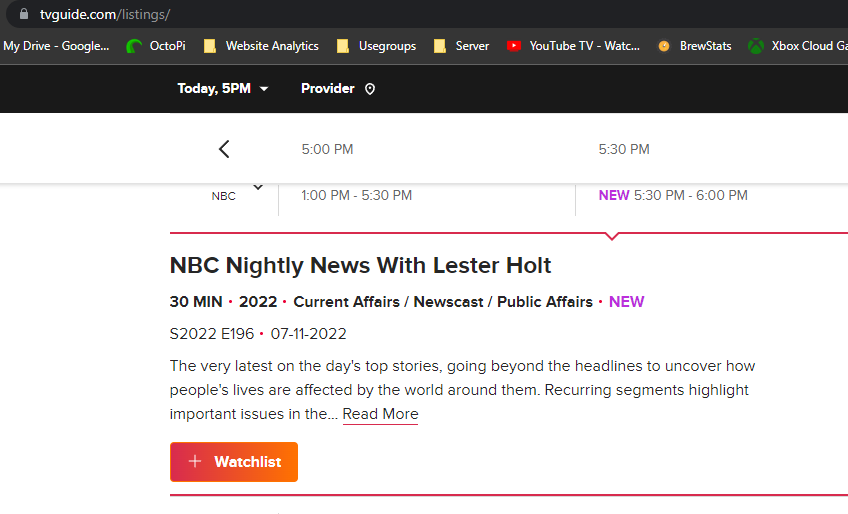Screen dimensions: 848x514
Task: Open the BrewStats bookmark
Action: (694, 46)
